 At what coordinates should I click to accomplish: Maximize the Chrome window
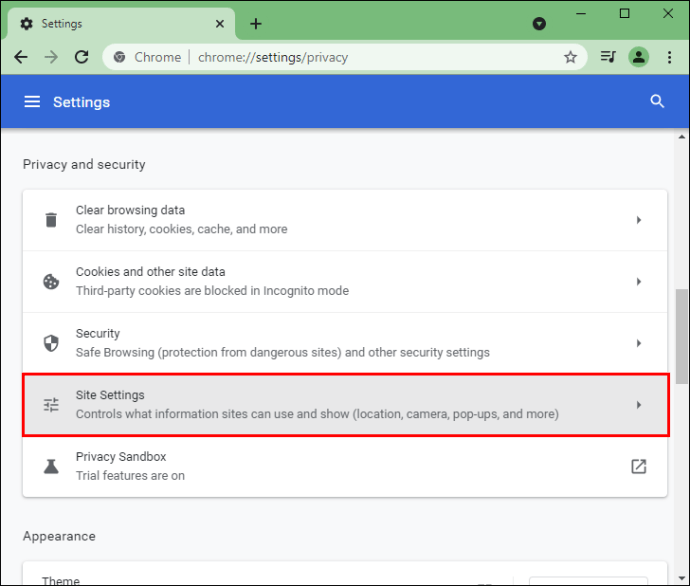(x=624, y=14)
